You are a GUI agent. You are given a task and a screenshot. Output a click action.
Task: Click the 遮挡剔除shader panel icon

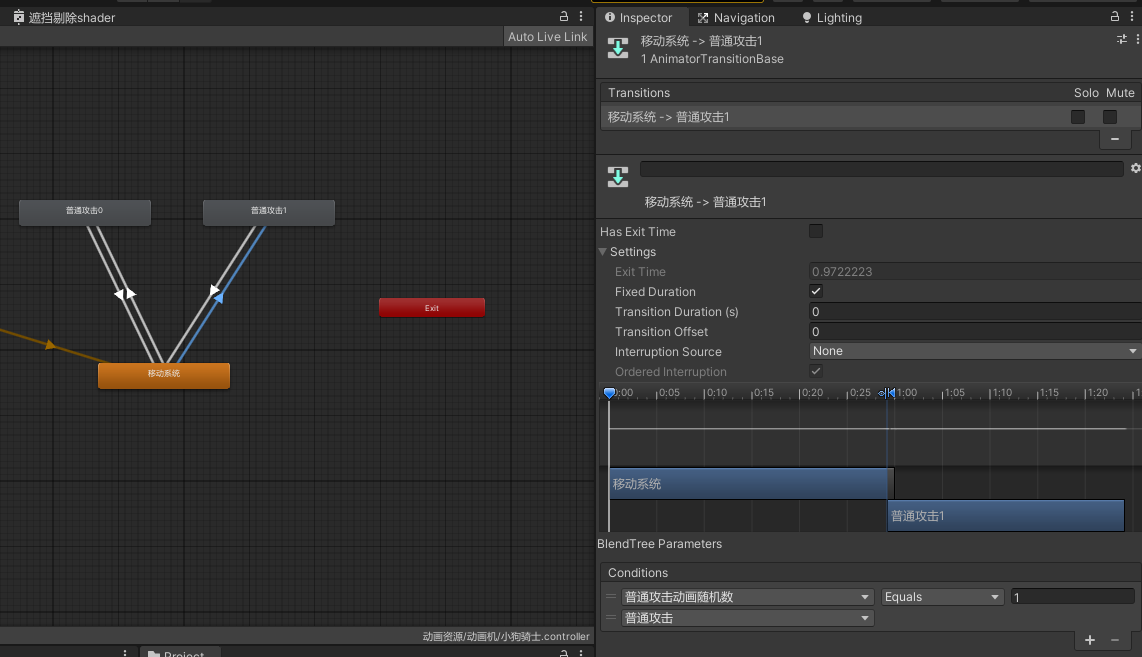tap(19, 17)
